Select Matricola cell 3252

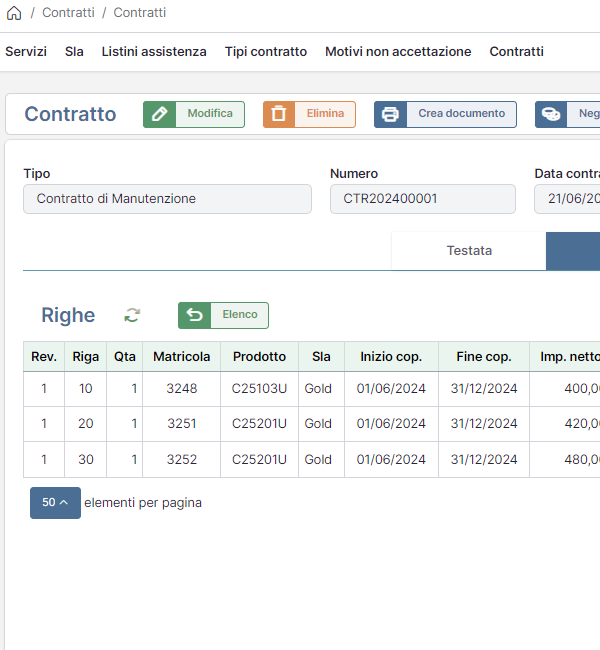(182, 459)
